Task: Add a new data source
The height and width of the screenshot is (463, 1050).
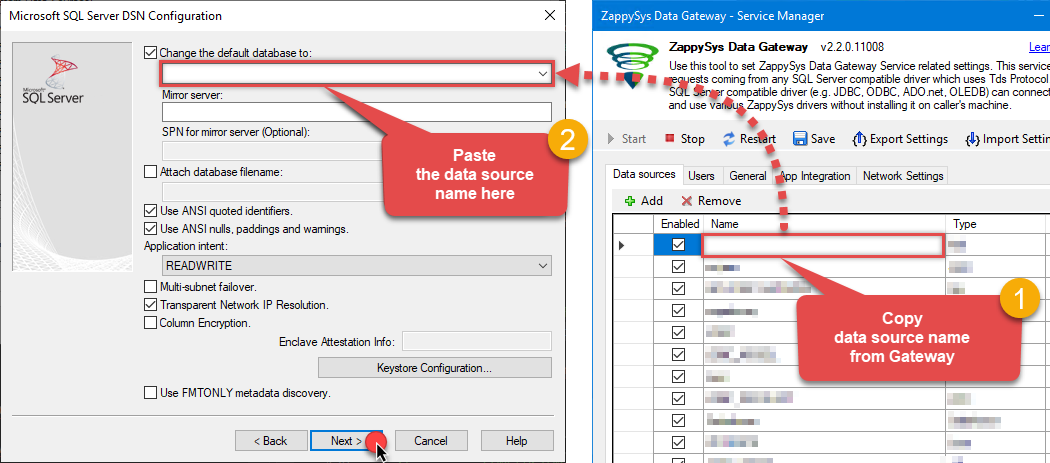Action: click(x=644, y=200)
